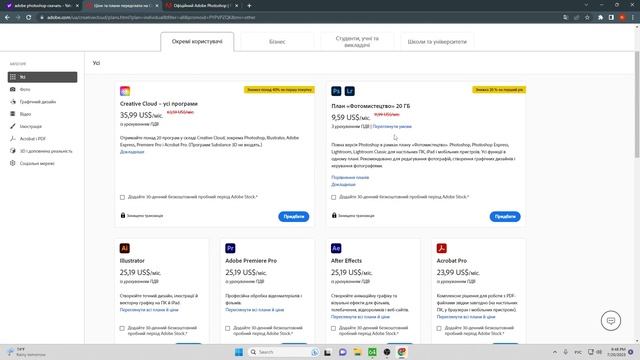Open the learn more link in the Photography plan card
The height and width of the screenshot is (360, 640).
[x=343, y=184]
